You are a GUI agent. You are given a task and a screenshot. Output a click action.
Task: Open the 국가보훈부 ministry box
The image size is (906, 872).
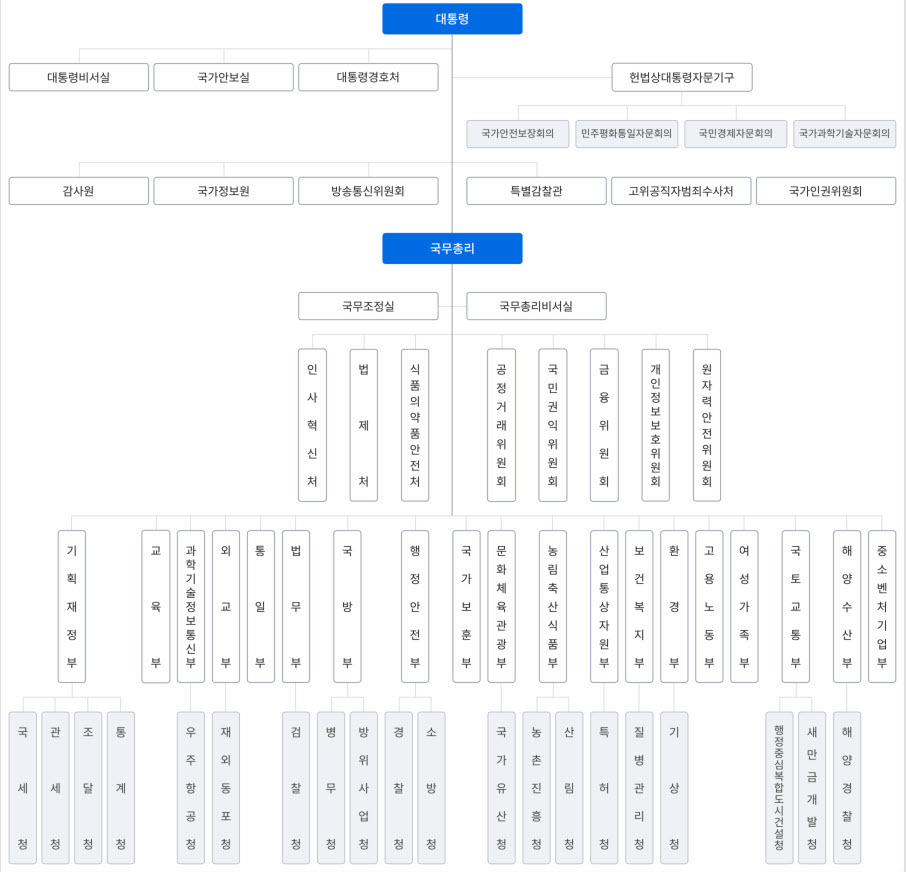pyautogui.click(x=466, y=607)
